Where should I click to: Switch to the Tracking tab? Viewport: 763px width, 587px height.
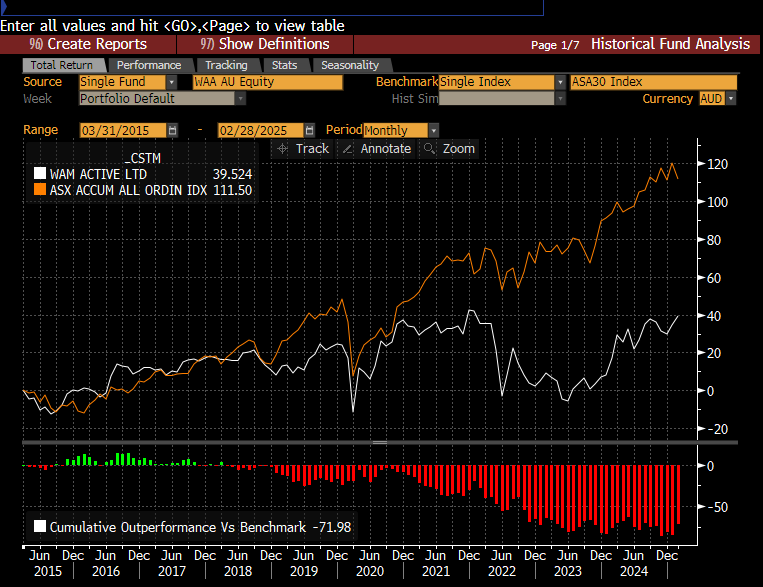pos(226,65)
